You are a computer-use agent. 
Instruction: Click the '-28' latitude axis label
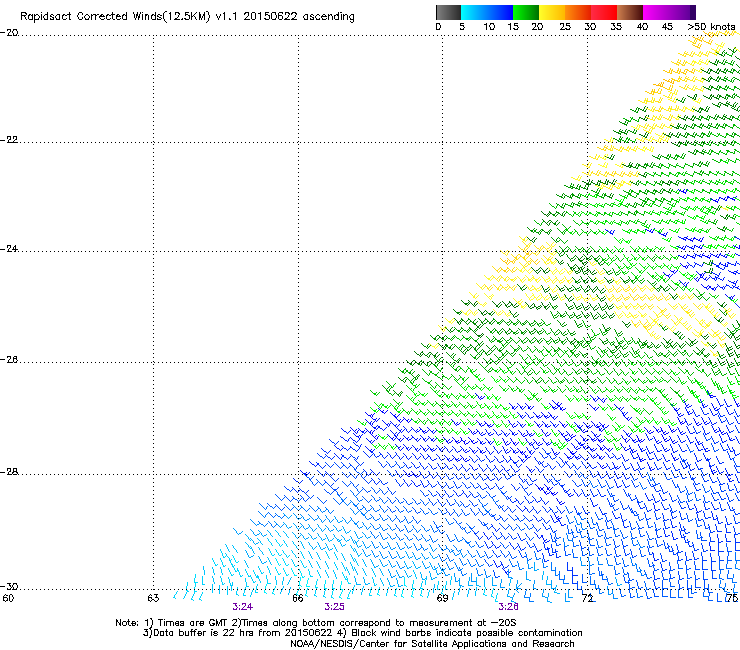pos(9,472)
